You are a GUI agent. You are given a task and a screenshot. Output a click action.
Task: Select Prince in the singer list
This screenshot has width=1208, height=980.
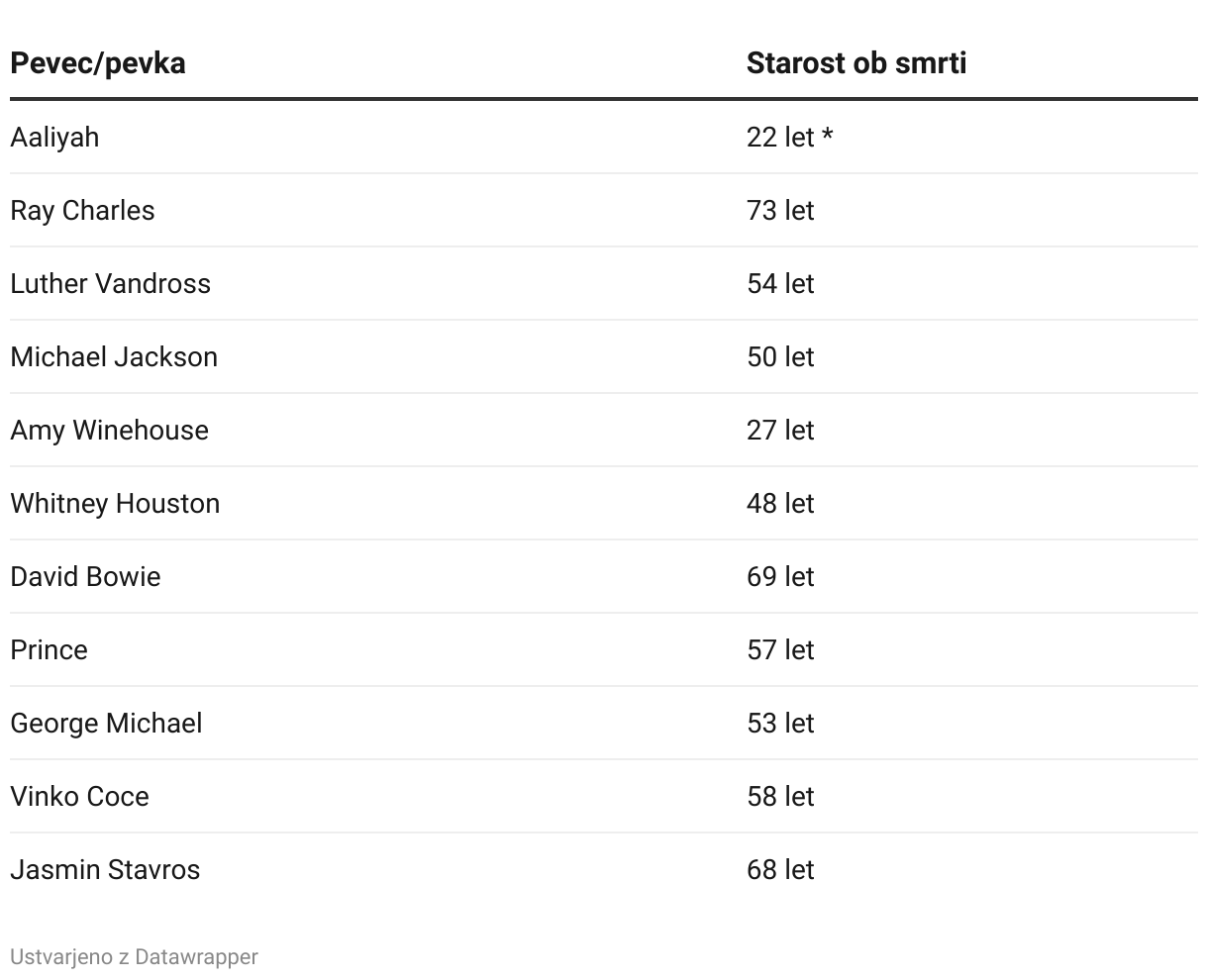point(49,649)
